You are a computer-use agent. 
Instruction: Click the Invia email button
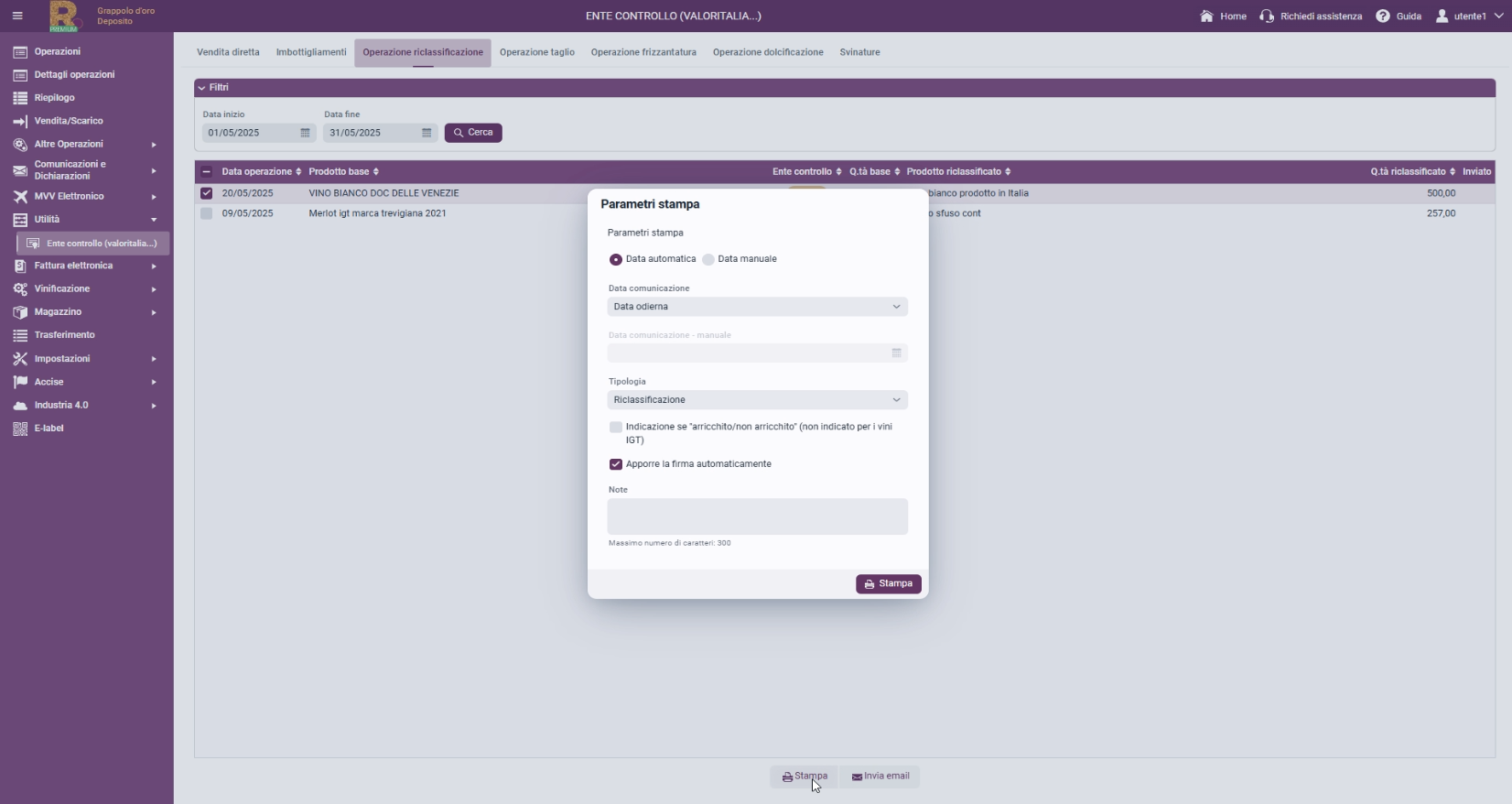[x=880, y=777]
